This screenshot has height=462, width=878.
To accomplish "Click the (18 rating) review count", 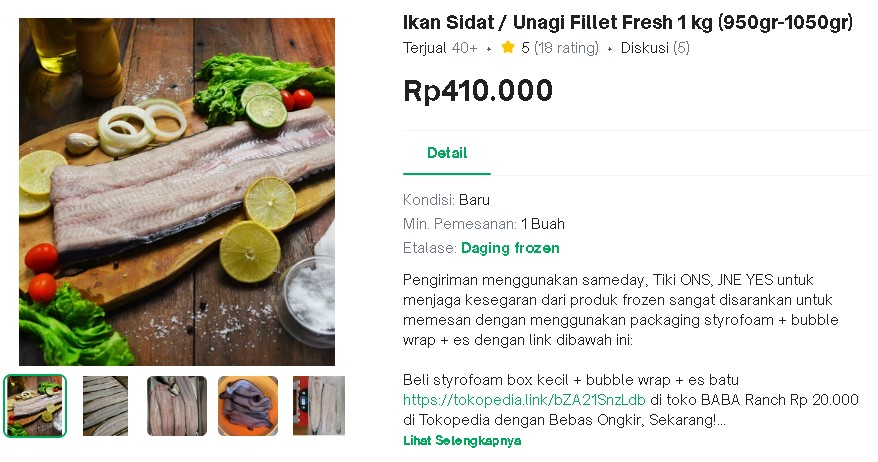I will 566,48.
